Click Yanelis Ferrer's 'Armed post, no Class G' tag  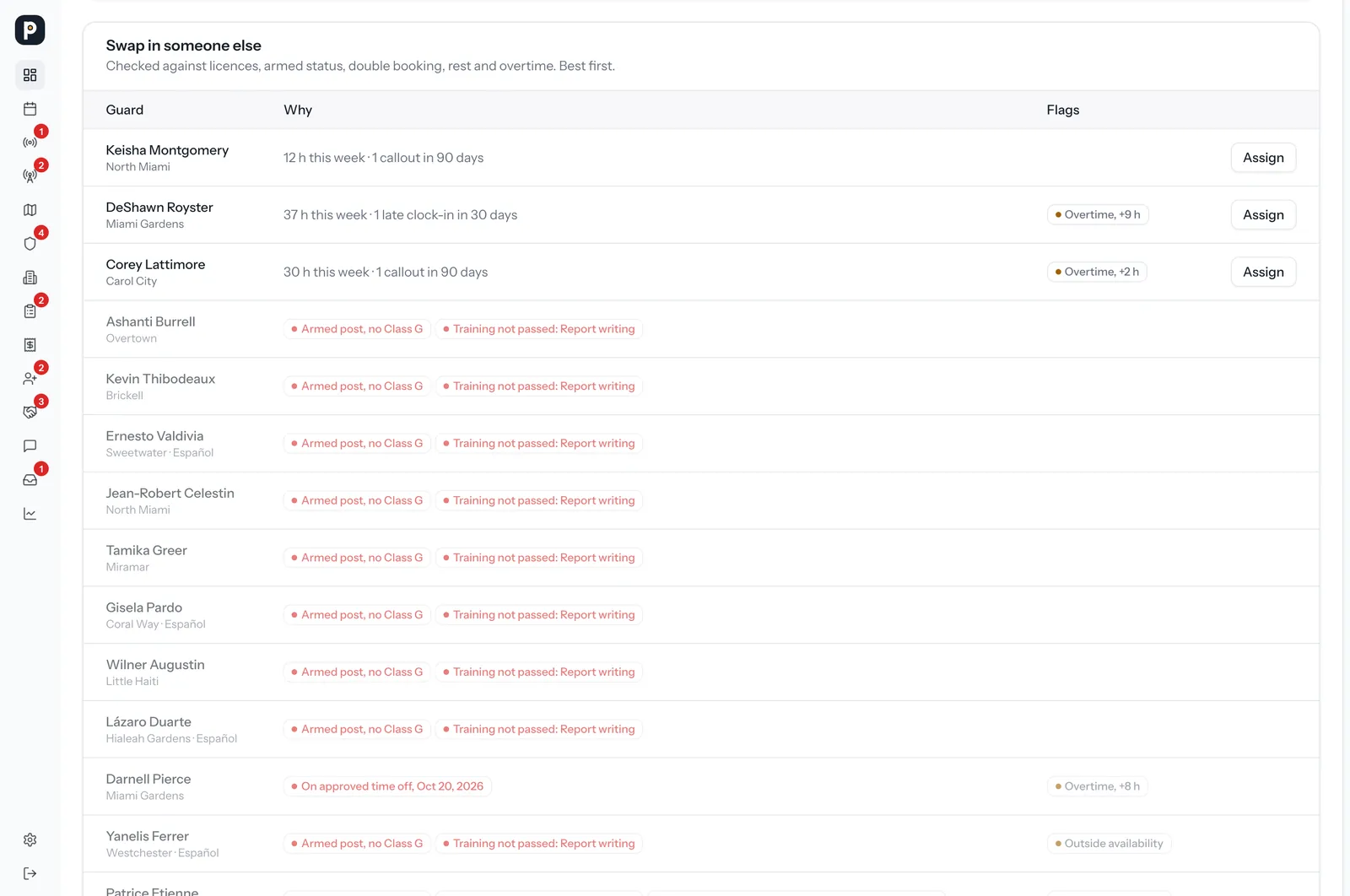(x=357, y=844)
